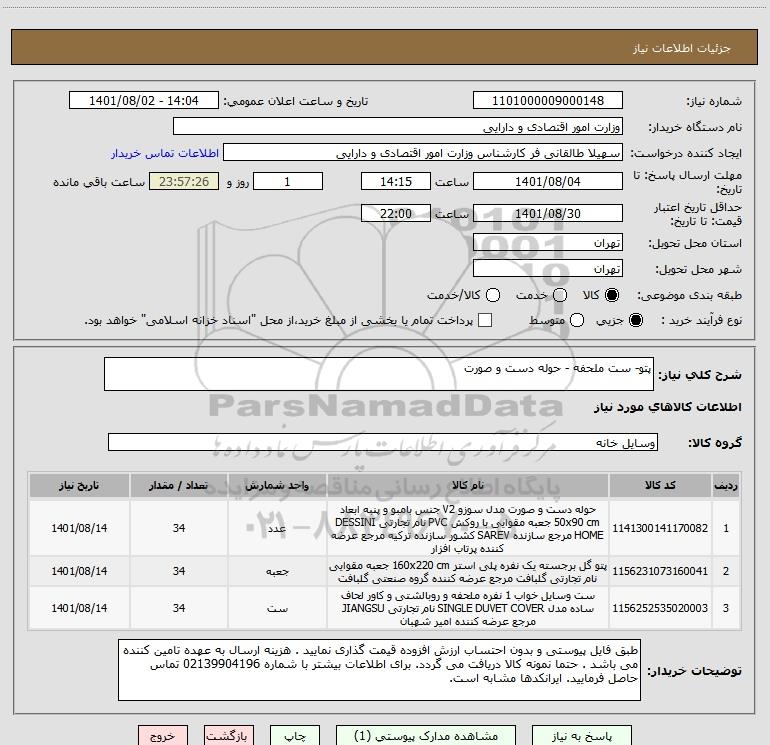
Task: Click the response deadline time 14:15 field
Action: point(396,181)
